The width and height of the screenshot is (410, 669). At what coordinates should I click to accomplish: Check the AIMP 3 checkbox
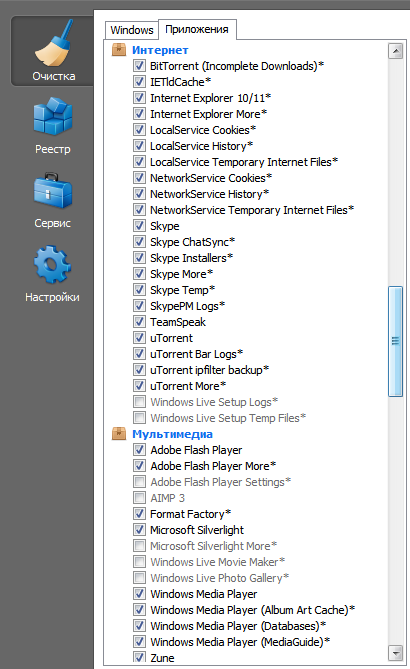point(139,497)
